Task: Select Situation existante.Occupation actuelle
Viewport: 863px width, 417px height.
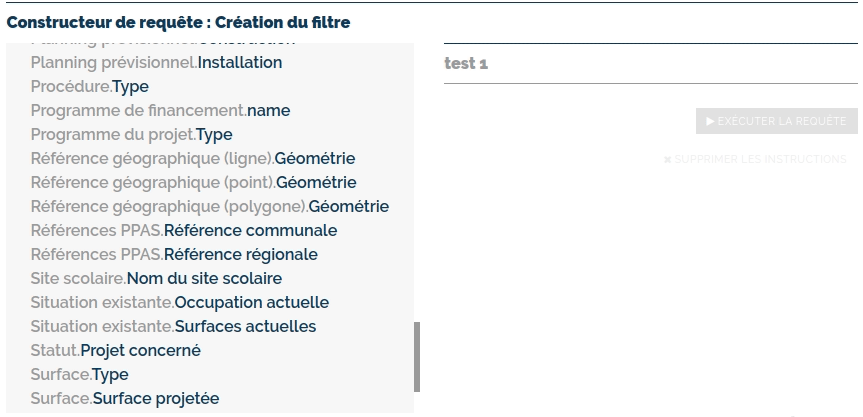Action: (x=179, y=303)
